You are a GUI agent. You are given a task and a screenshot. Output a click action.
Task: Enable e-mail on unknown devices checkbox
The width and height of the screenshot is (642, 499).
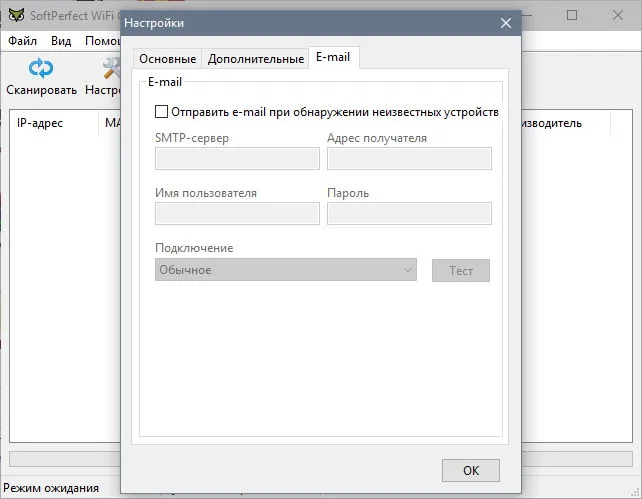[x=161, y=111]
